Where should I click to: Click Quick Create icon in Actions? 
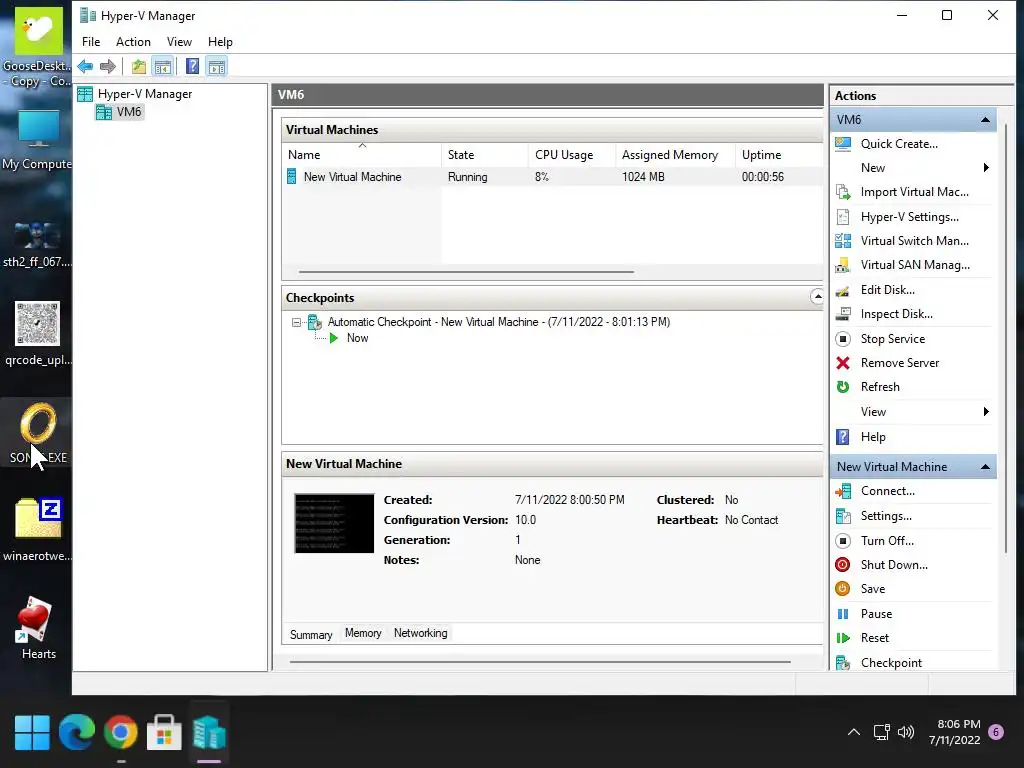pos(843,144)
